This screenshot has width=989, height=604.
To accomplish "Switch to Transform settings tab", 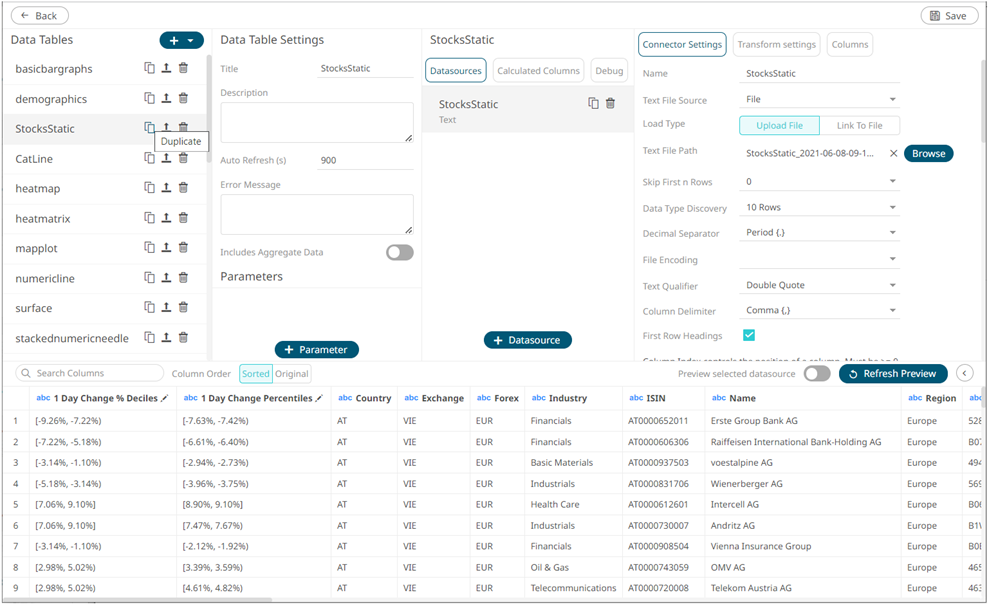I will tap(776, 45).
